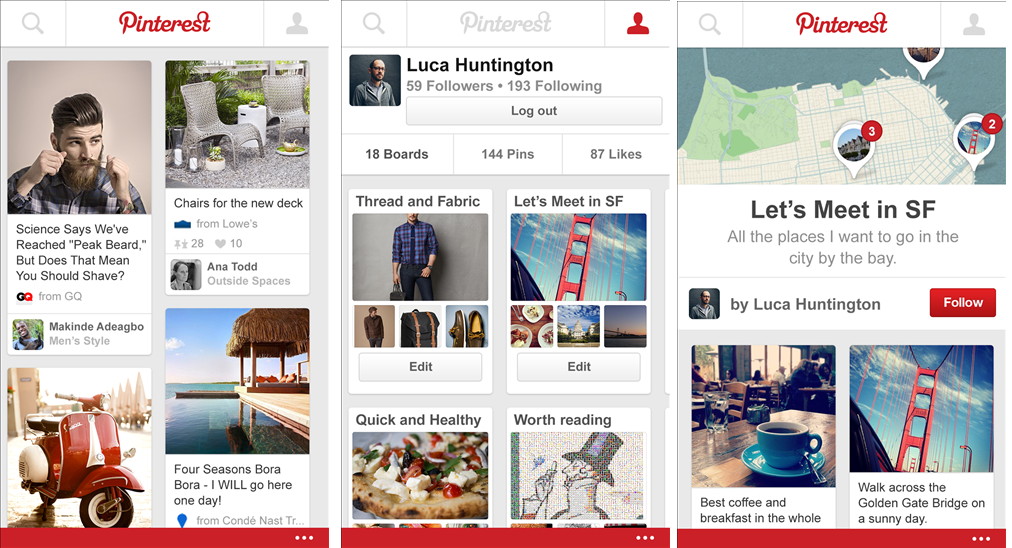Image resolution: width=1012 pixels, height=548 pixels.
Task: Open the three-dot menu on the home feed
Action: (x=304, y=538)
